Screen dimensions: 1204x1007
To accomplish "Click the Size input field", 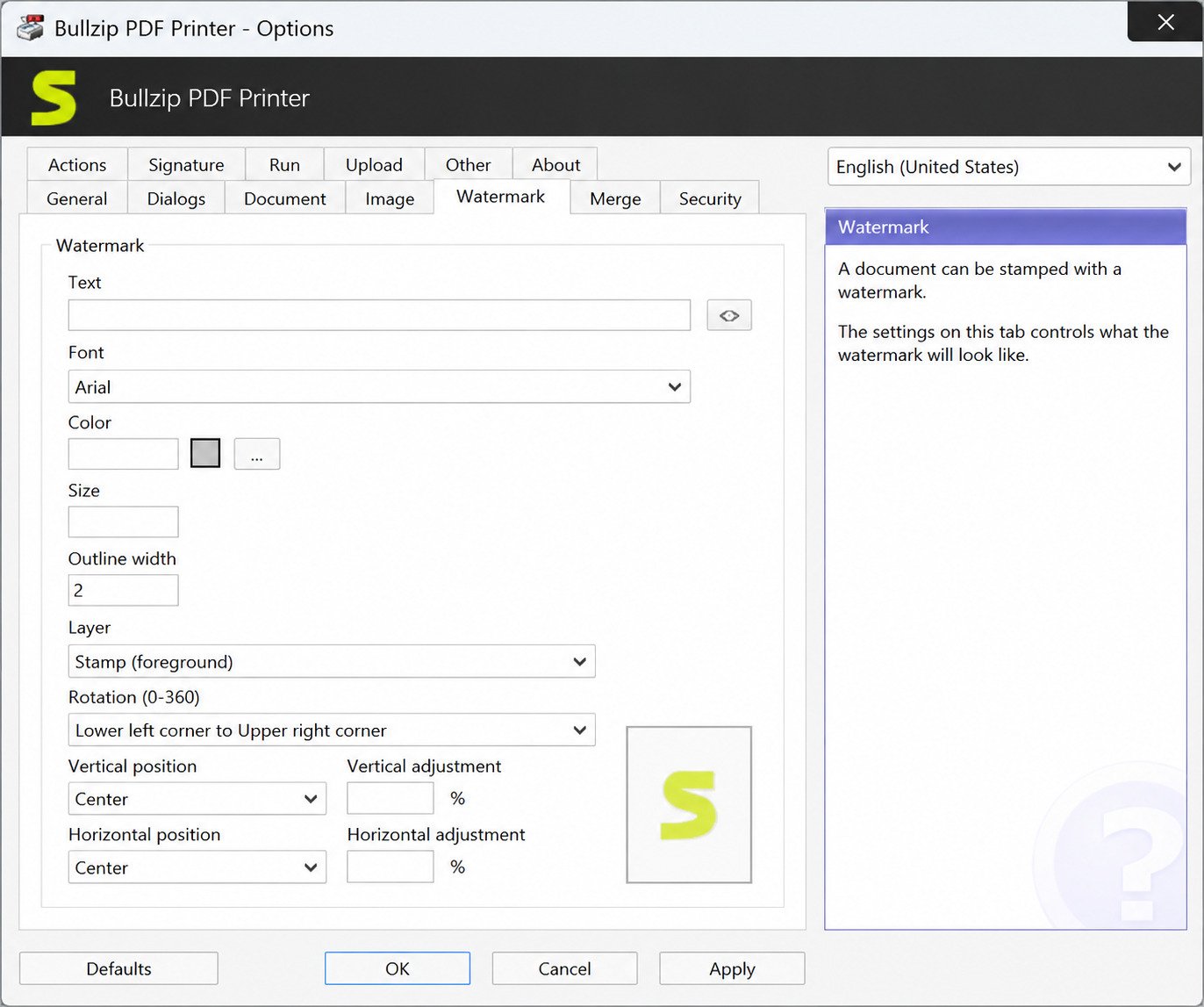I will point(123,521).
